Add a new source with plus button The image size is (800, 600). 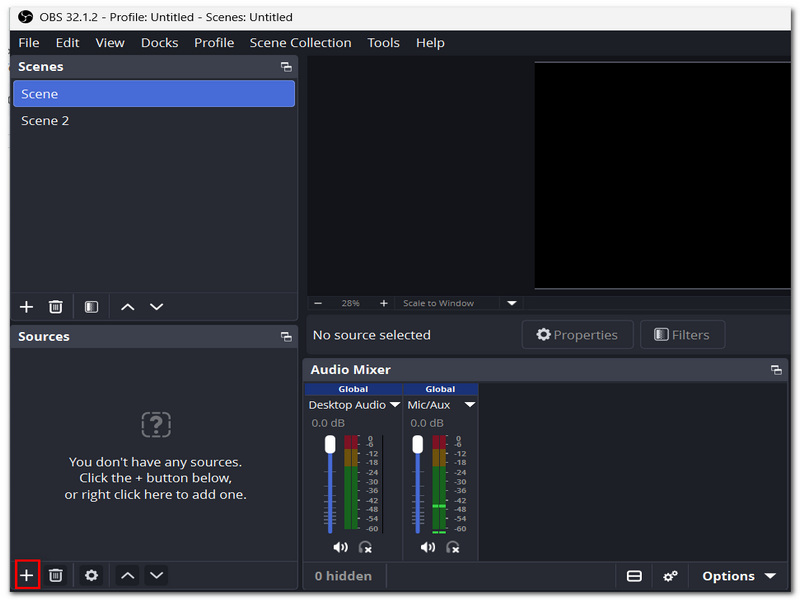coord(27,576)
